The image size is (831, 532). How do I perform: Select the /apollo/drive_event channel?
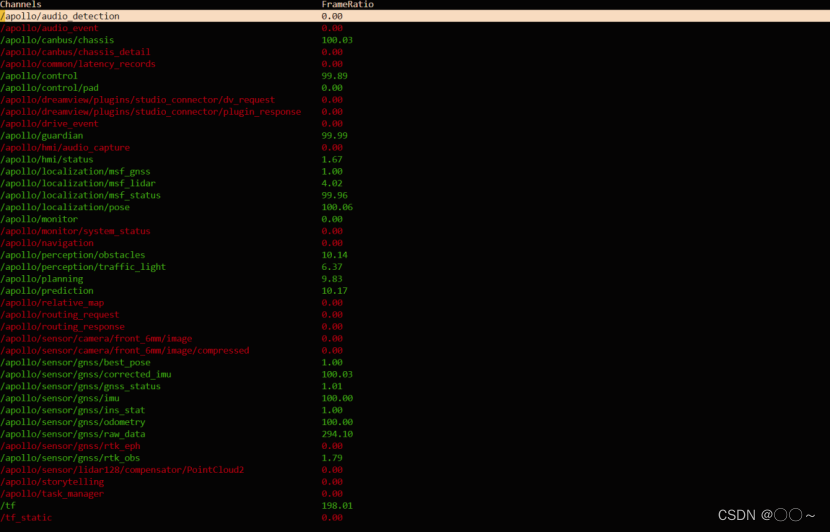click(x=49, y=123)
